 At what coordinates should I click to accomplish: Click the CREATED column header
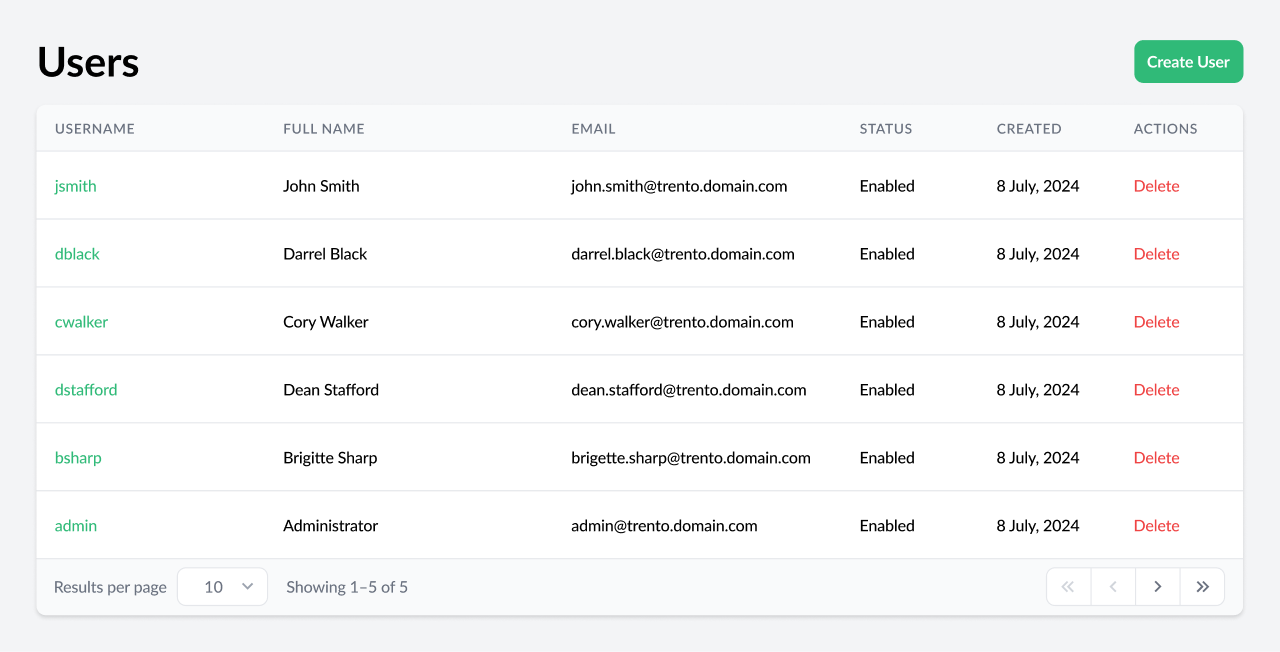pos(1029,129)
